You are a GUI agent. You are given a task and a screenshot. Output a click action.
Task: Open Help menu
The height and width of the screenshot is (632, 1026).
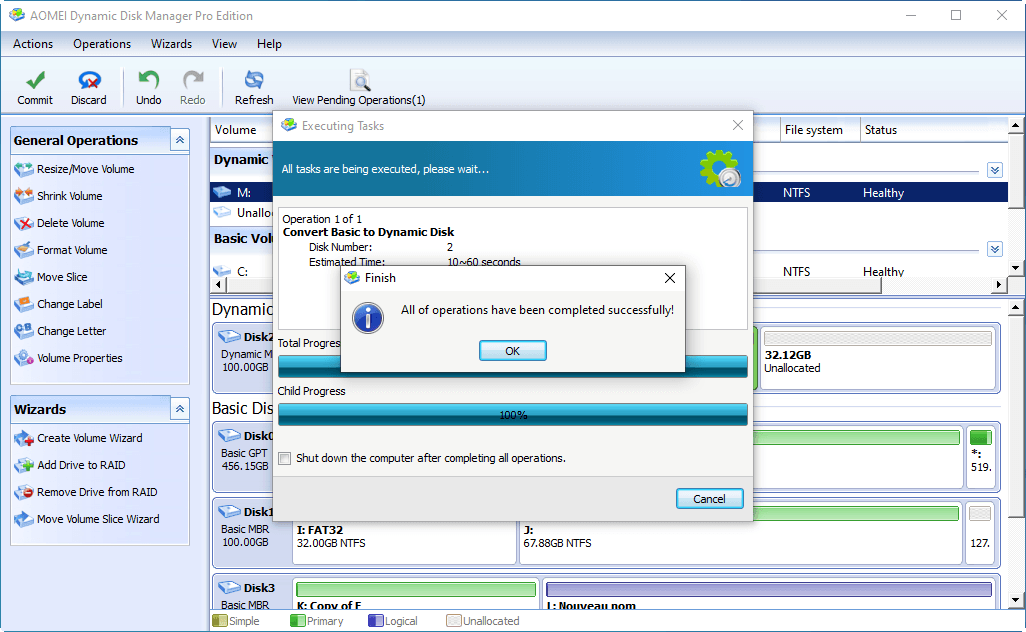point(269,44)
